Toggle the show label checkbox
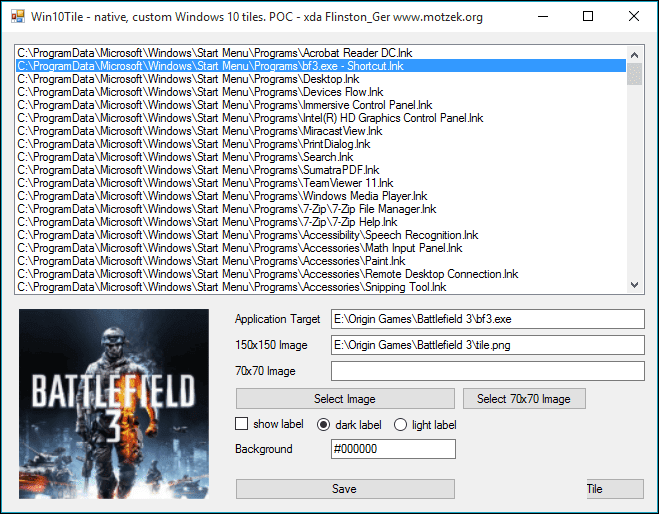 [242, 424]
